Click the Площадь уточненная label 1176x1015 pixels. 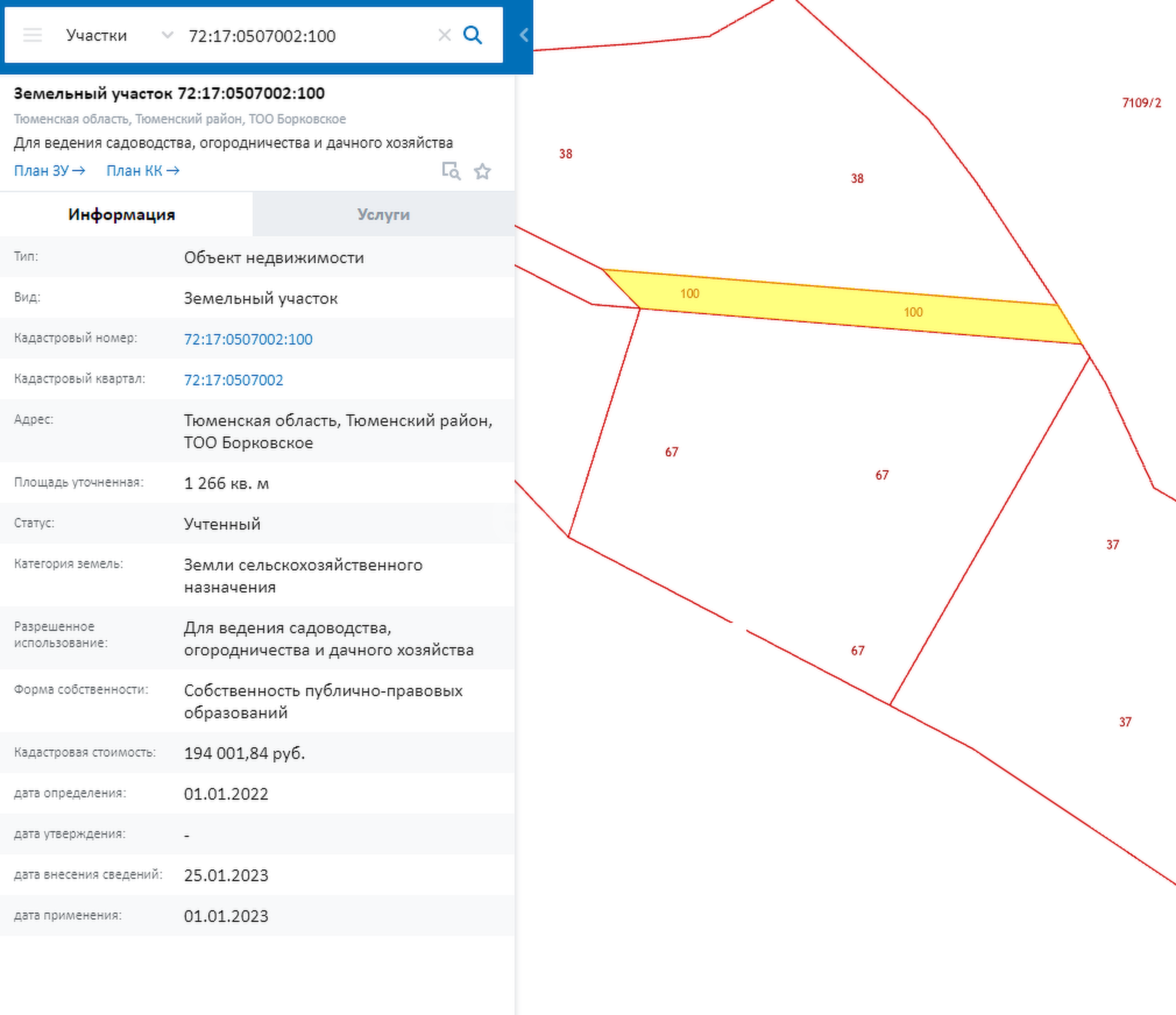pyautogui.click(x=79, y=482)
